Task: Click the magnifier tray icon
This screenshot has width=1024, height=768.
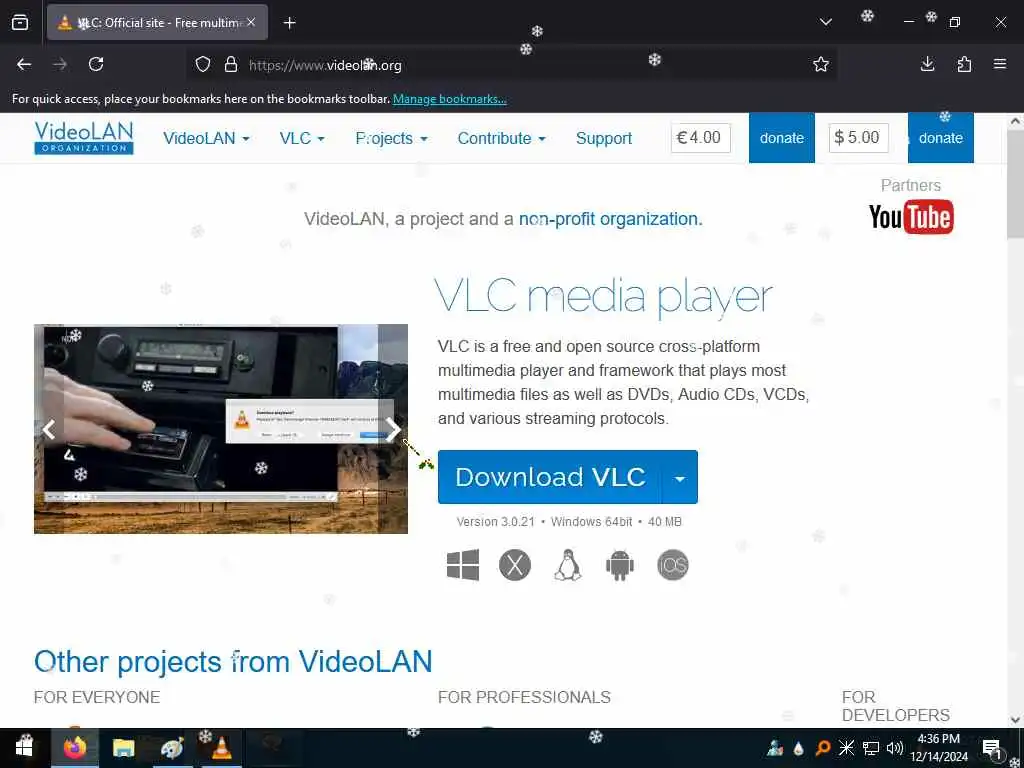Action: pos(822,748)
